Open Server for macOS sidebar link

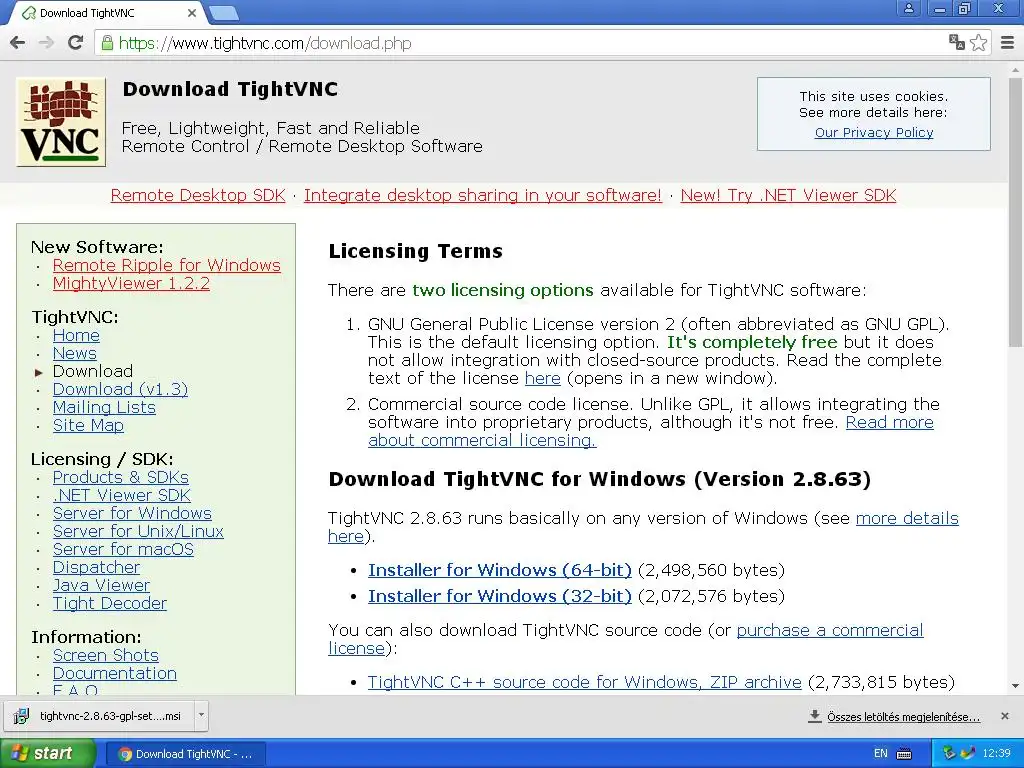123,549
